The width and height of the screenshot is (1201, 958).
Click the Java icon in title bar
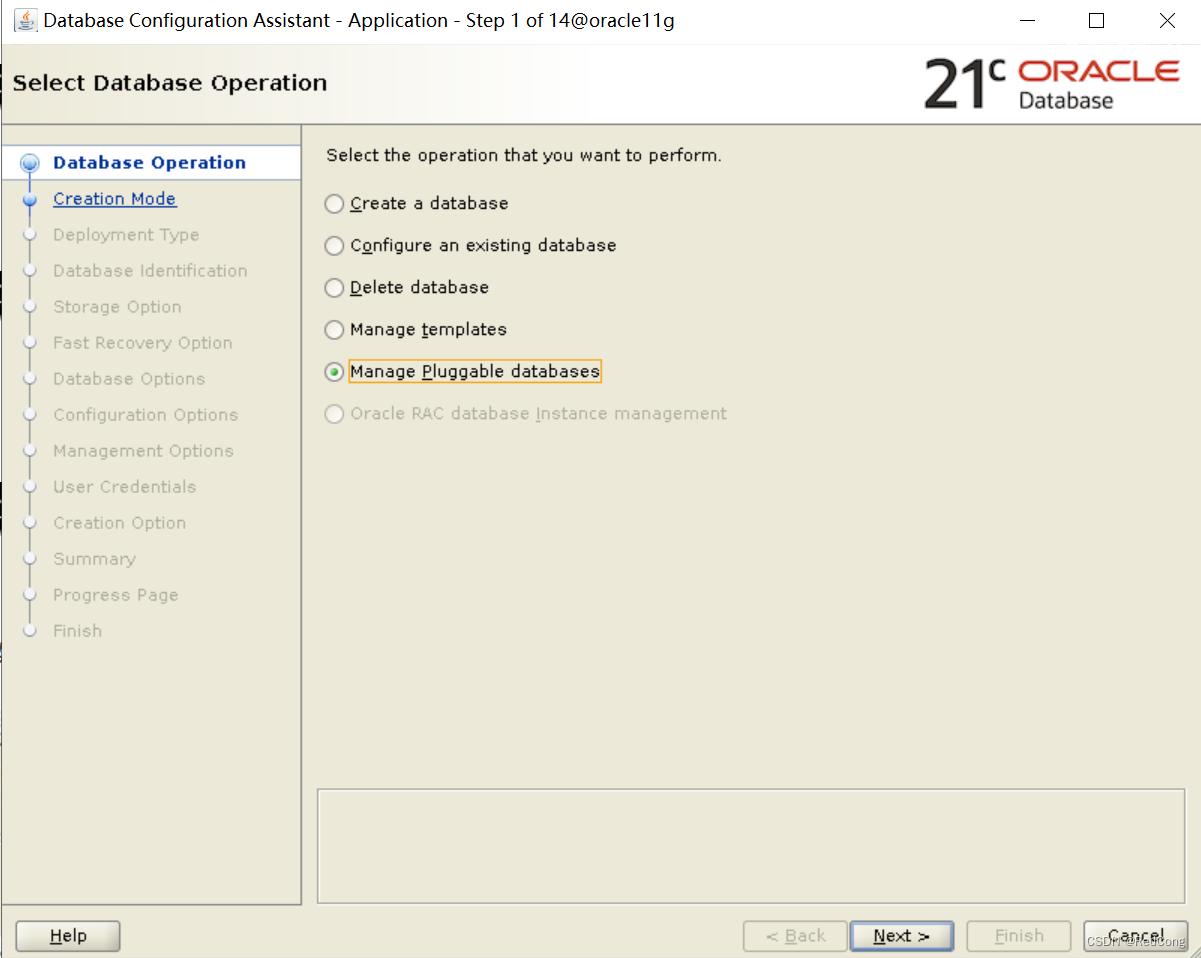[25, 20]
